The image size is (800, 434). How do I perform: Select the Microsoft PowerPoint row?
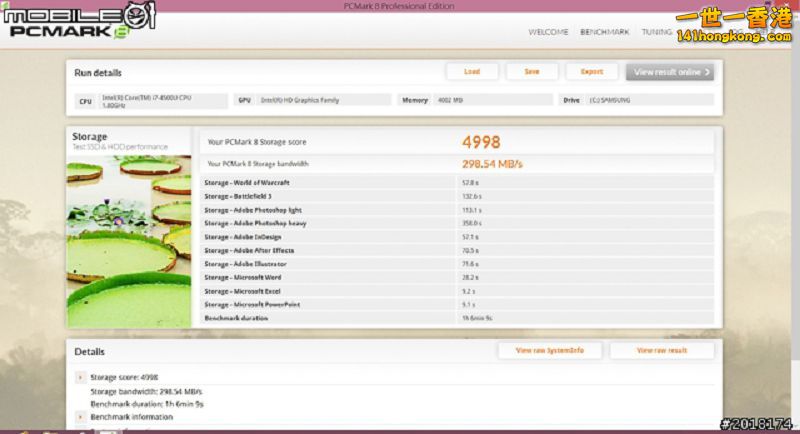(x=457, y=304)
